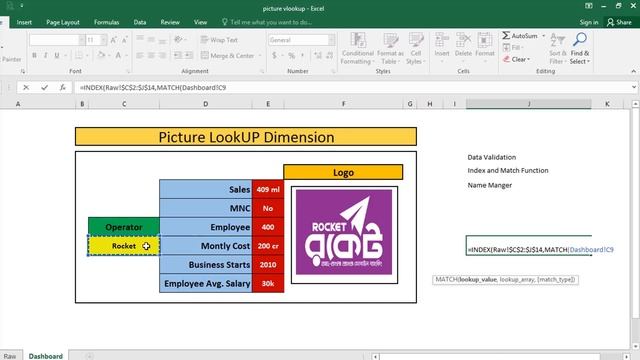Open the font size dropdown
The height and width of the screenshot is (360, 640).
click(104, 40)
